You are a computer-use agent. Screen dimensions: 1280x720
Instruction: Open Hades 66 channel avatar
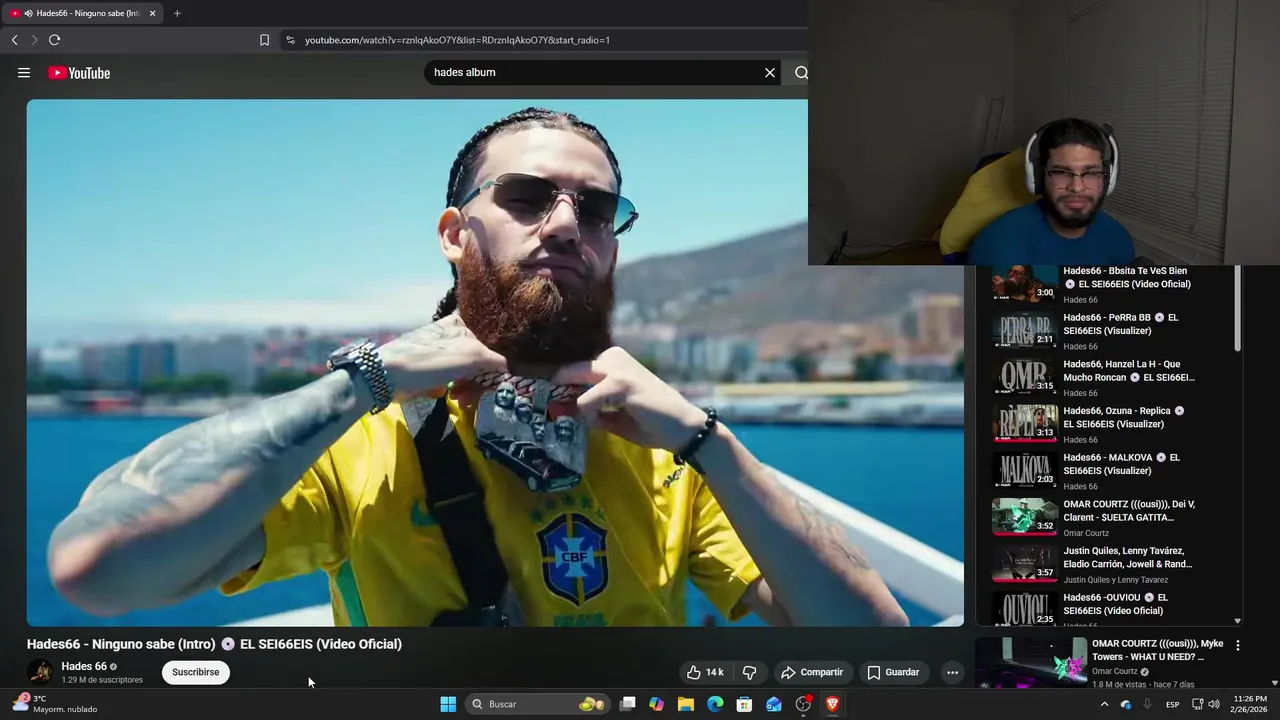pyautogui.click(x=40, y=672)
